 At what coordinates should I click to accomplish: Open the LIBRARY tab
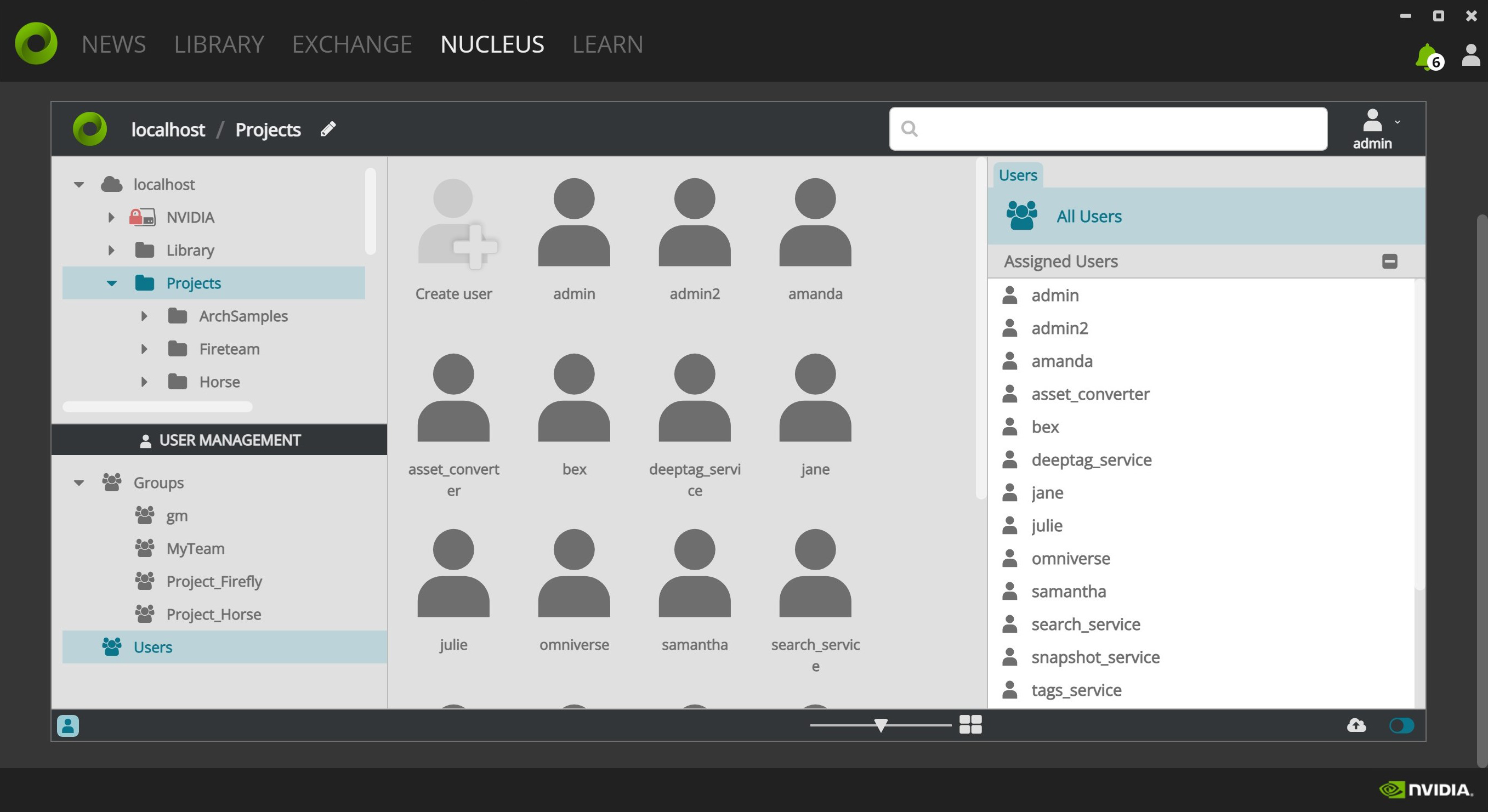click(219, 44)
